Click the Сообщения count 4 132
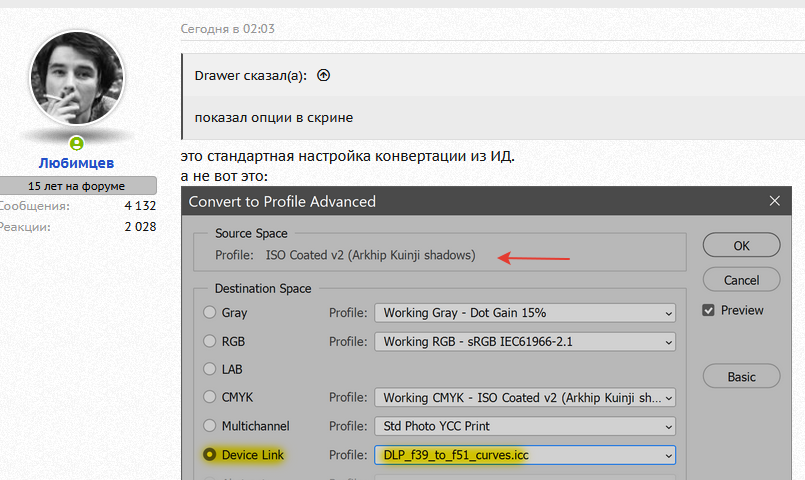 (x=140, y=206)
